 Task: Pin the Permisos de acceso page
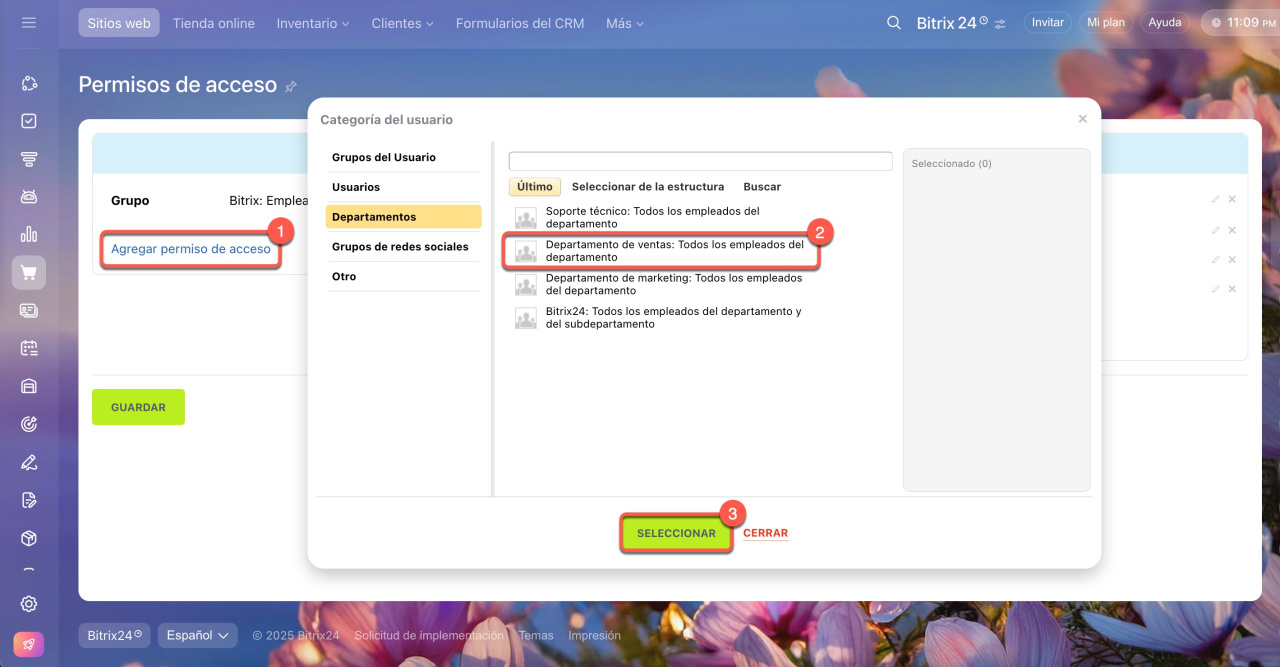(x=291, y=87)
